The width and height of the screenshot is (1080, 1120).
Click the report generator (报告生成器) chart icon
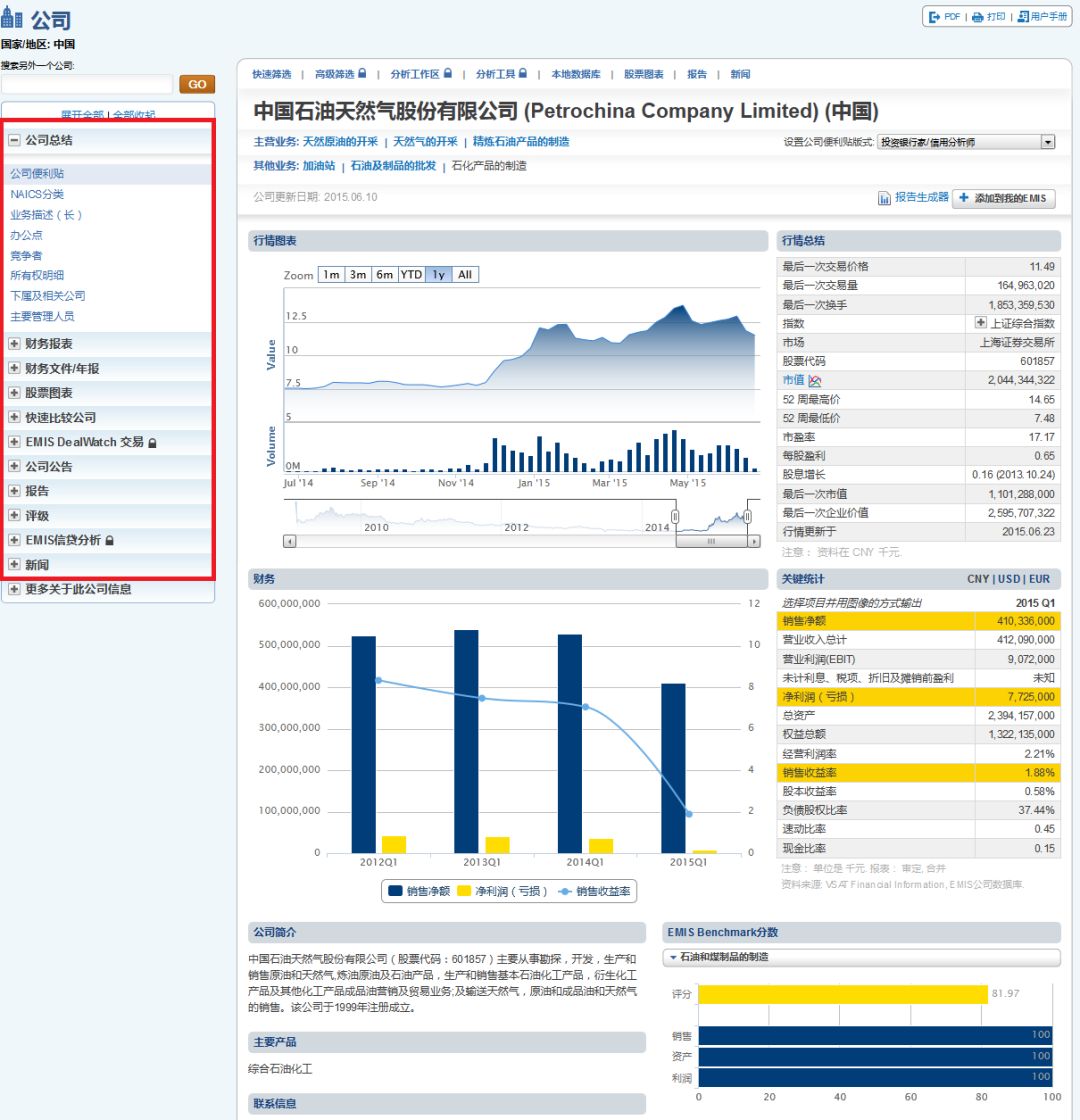point(884,198)
